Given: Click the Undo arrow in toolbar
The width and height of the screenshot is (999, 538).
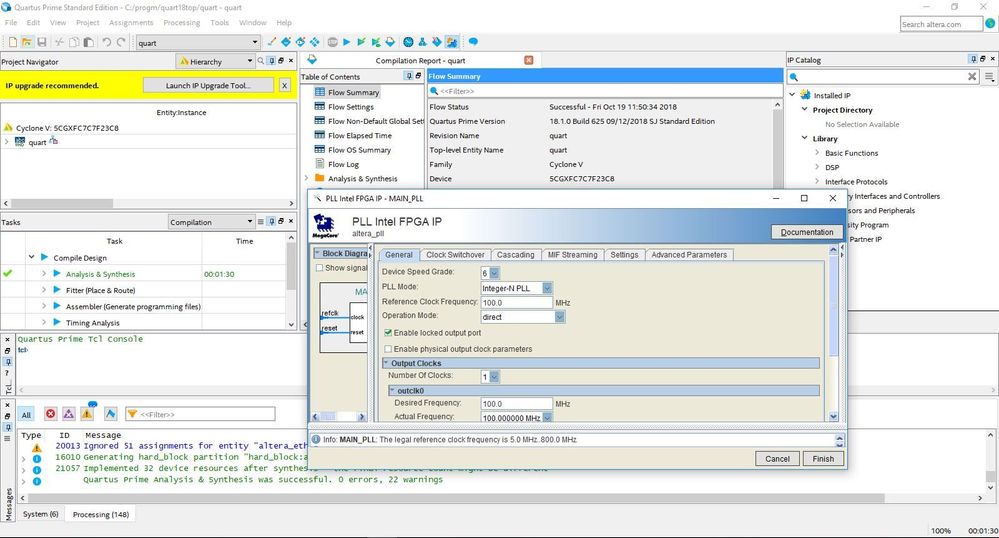Looking at the screenshot, I should (107, 42).
